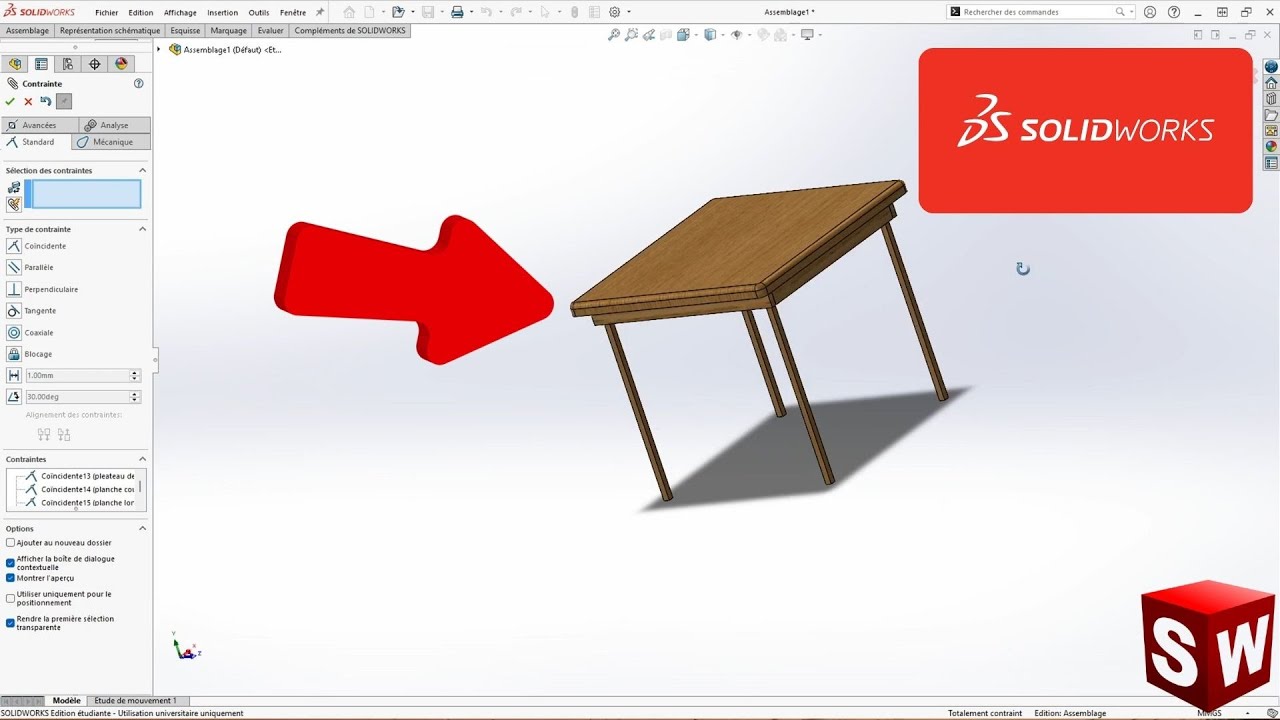The height and width of the screenshot is (720, 1280).
Task: Open the Fichier menu
Action: [106, 13]
